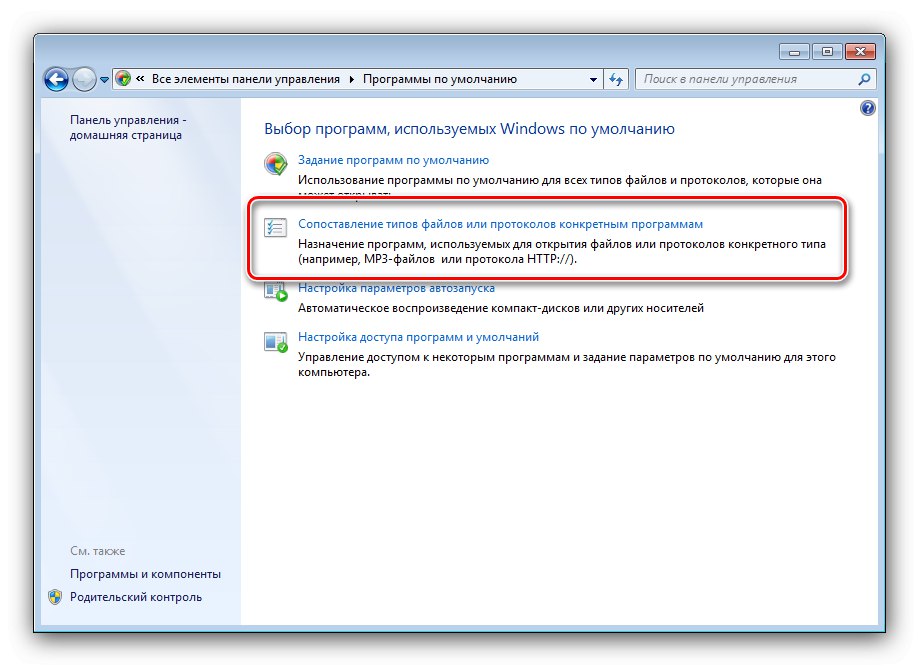This screenshot has height=666, width=919.
Task: Open 'Панель управления - домашняя страница' link
Action: tap(128, 127)
